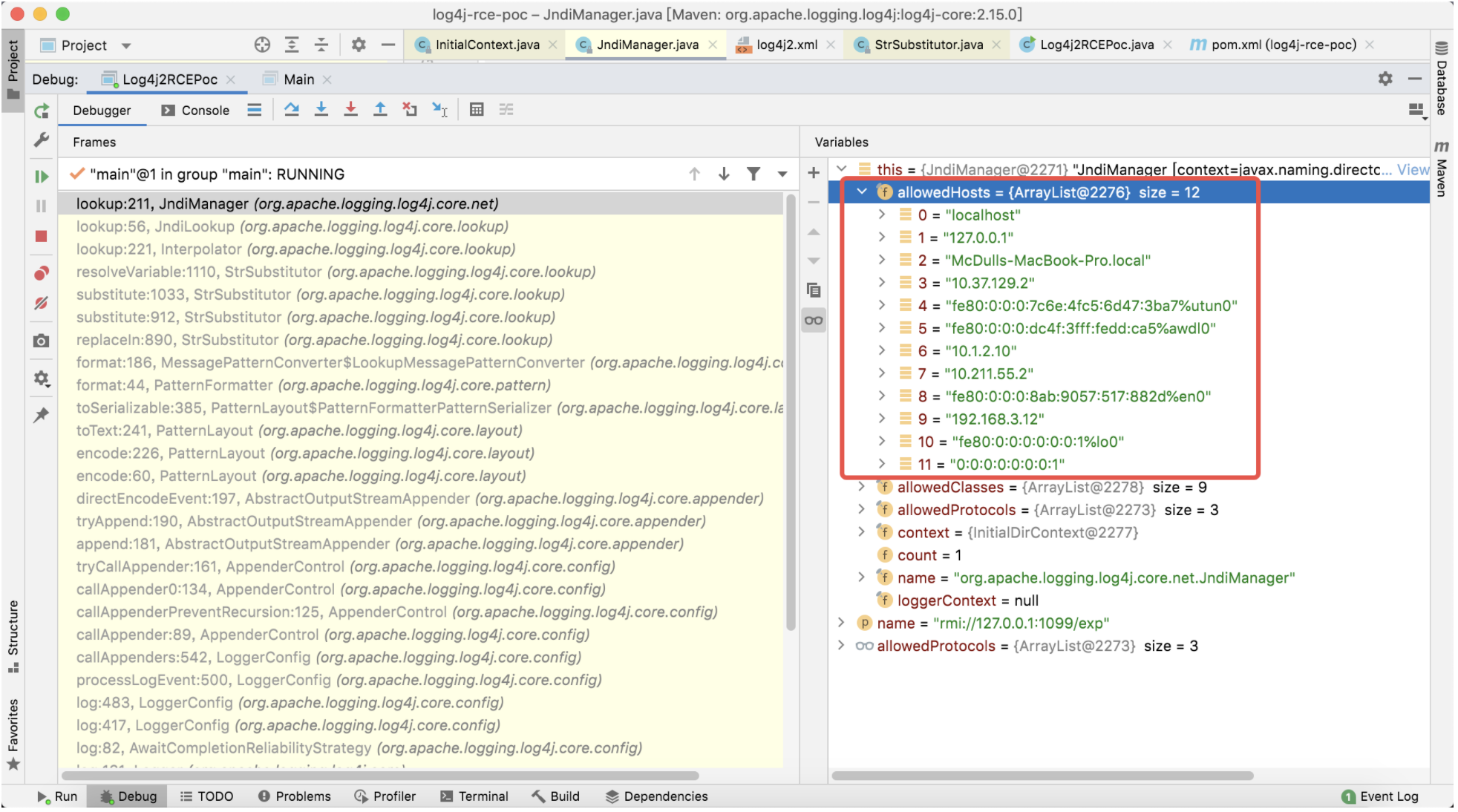Open Evaluate Expression calculator icon
Screen dimensions: 1458x812
tap(477, 110)
